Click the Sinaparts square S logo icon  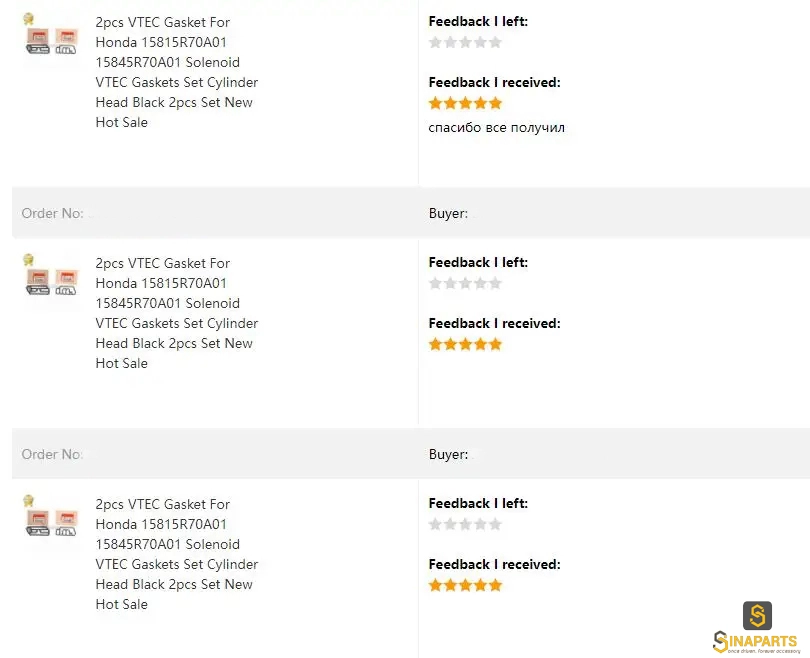(x=757, y=616)
